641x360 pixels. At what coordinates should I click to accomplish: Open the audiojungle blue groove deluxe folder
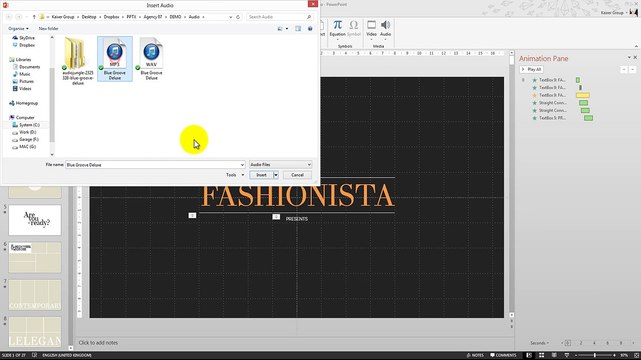pyautogui.click(x=78, y=61)
